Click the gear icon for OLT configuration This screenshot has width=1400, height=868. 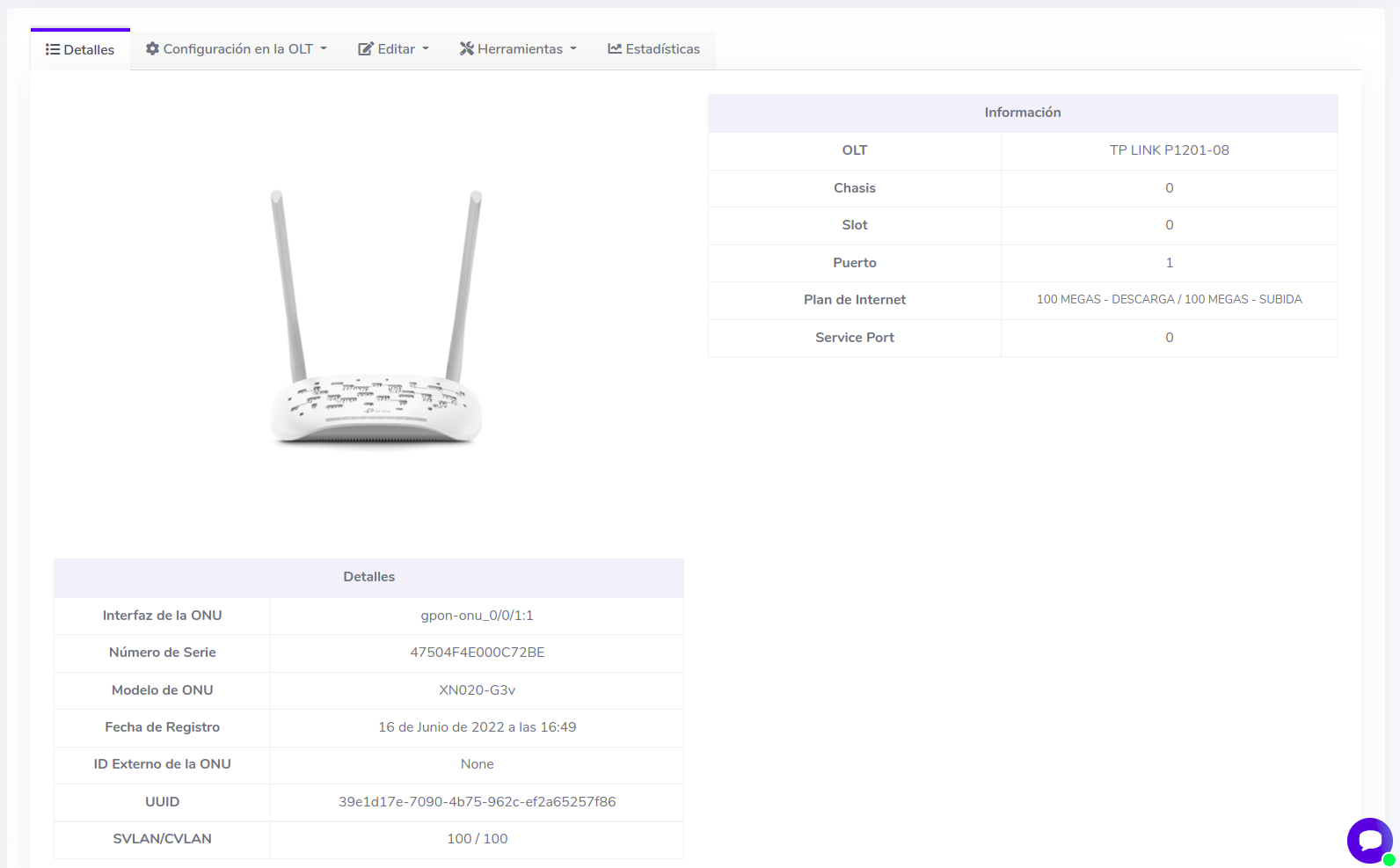point(152,49)
